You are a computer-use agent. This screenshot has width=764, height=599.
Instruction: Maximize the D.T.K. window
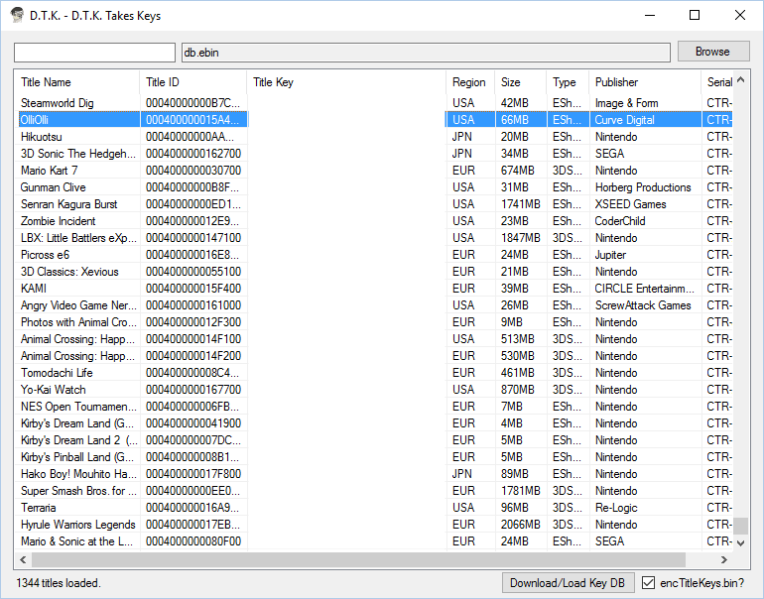click(694, 15)
